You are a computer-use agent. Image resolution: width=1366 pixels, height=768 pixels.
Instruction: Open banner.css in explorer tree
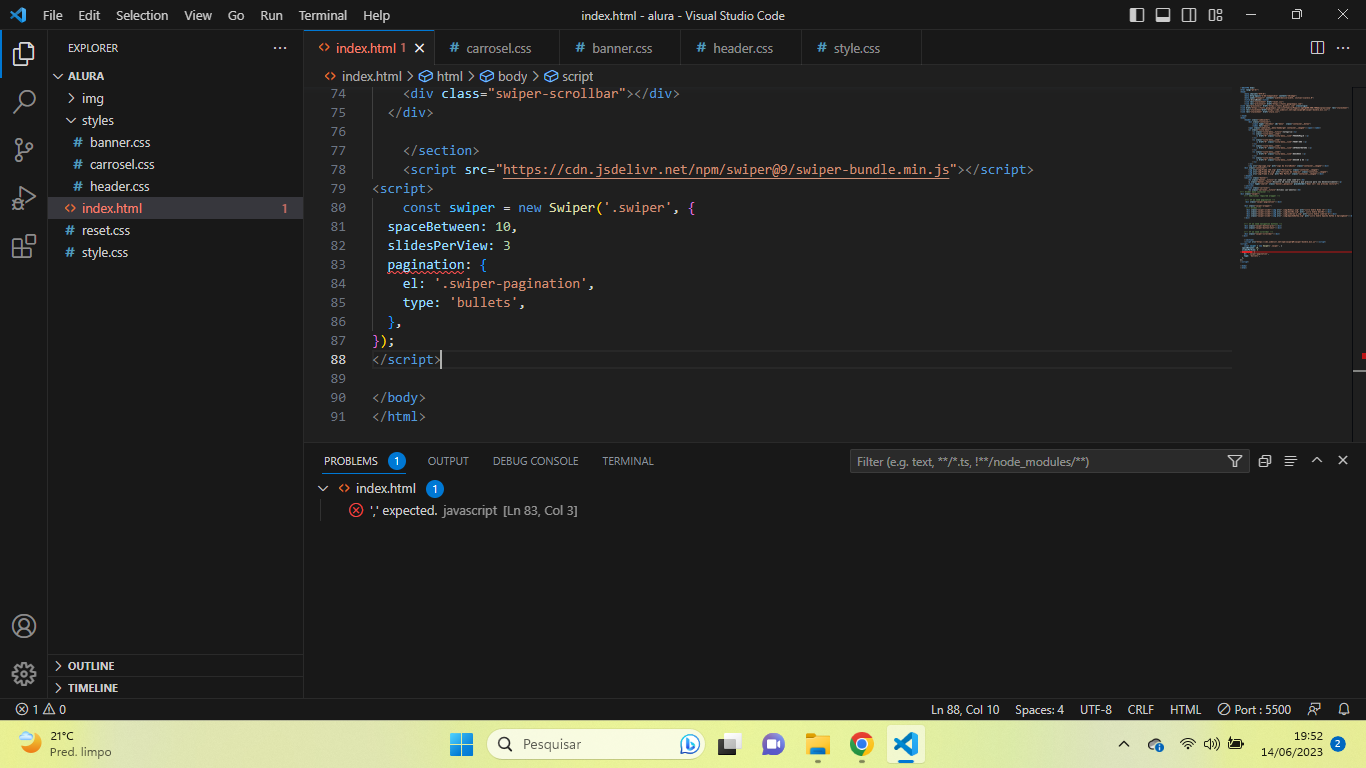click(176, 142)
